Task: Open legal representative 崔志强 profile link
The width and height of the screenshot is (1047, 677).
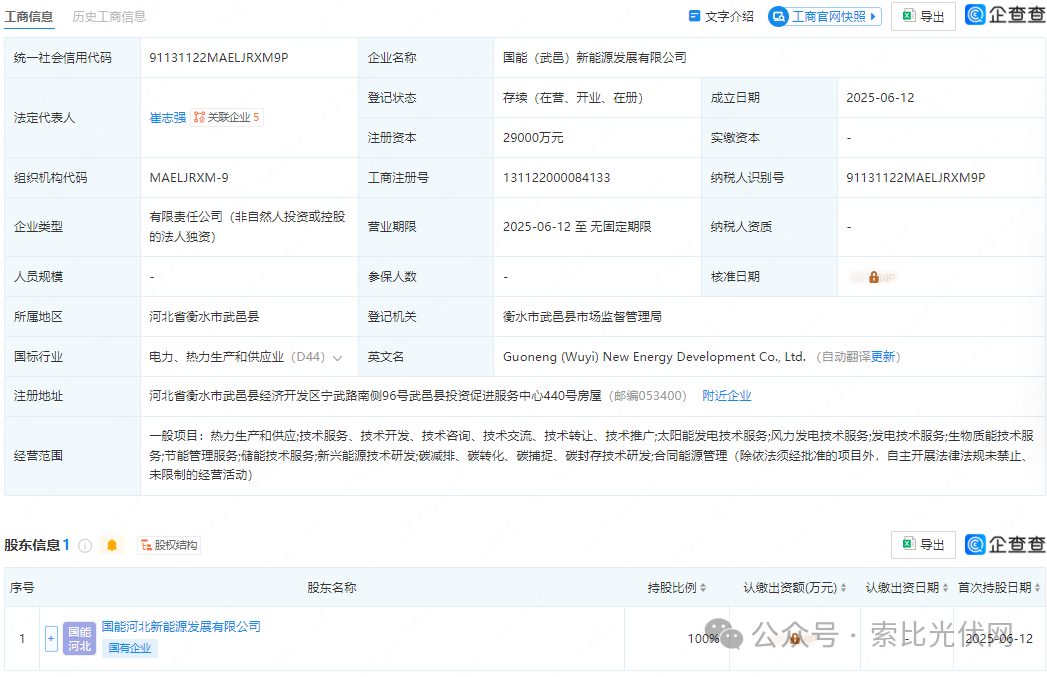Action: (x=167, y=117)
